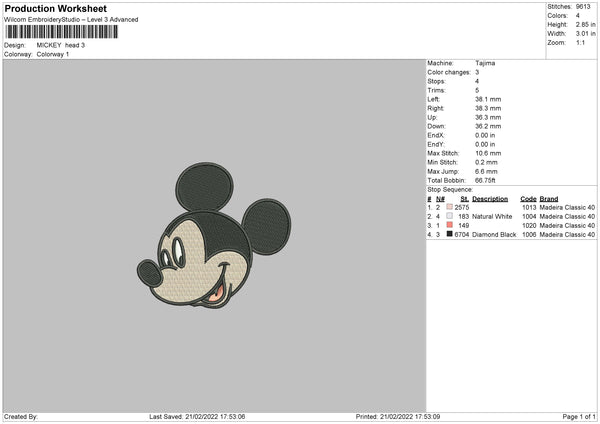Click the Zoom value 1:1
The height and width of the screenshot is (424, 600).
click(x=580, y=42)
